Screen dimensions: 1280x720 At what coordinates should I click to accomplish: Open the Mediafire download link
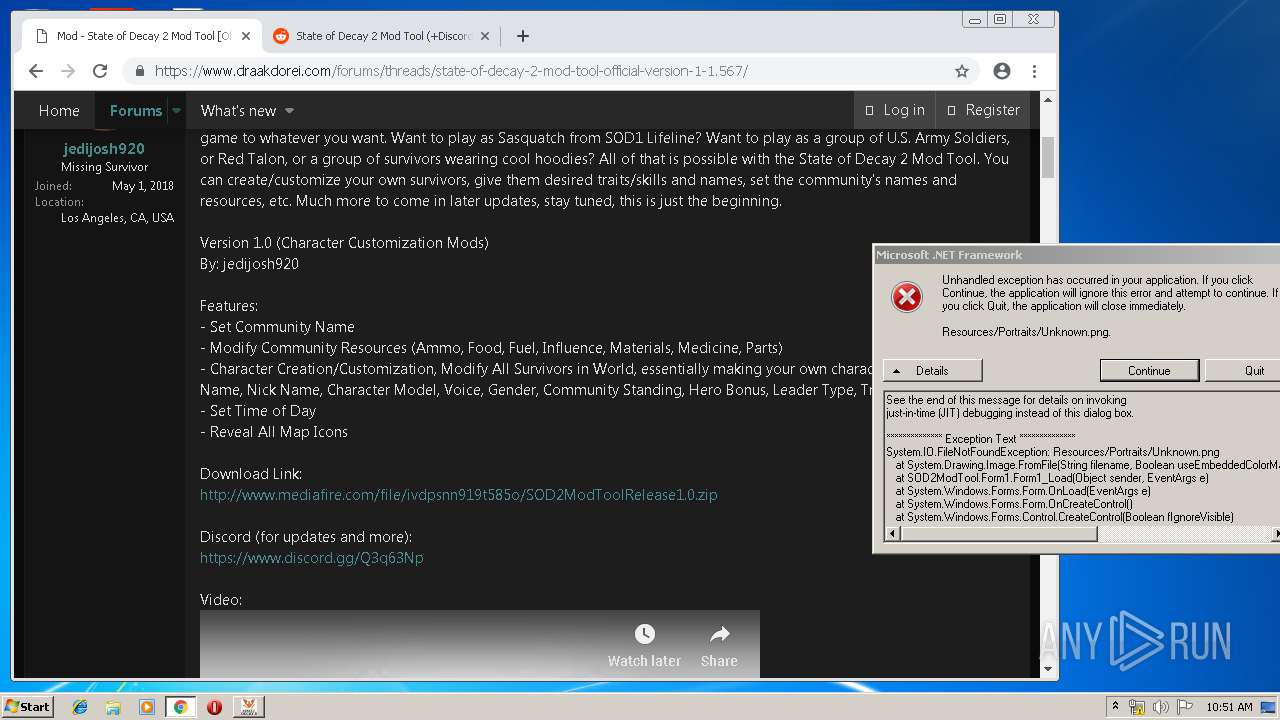tap(458, 495)
